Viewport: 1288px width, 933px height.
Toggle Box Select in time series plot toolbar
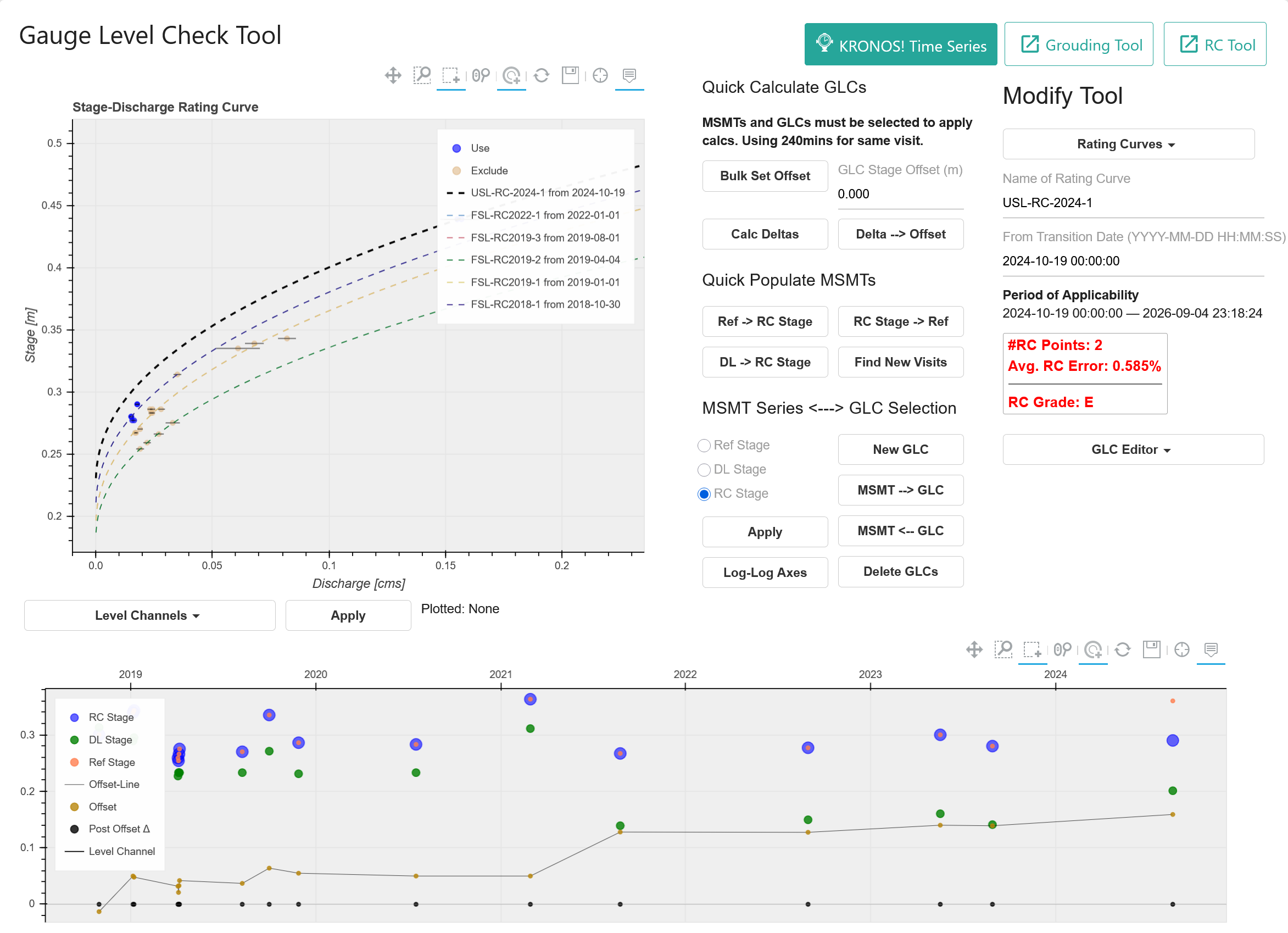1033,649
